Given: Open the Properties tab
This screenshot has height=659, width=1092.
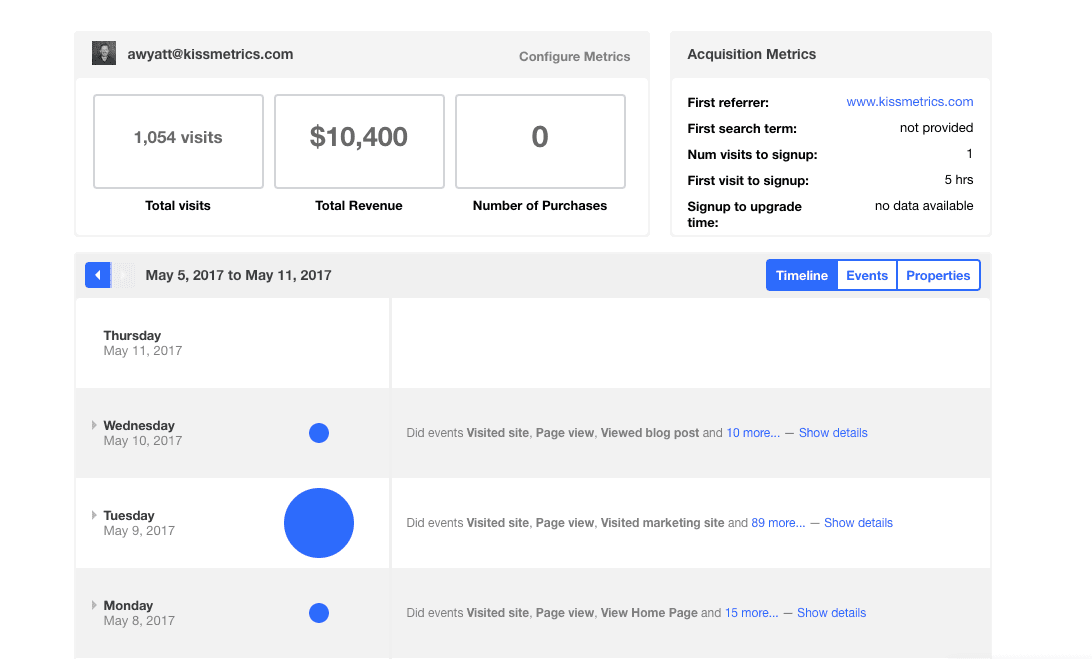Looking at the screenshot, I should click(x=938, y=275).
